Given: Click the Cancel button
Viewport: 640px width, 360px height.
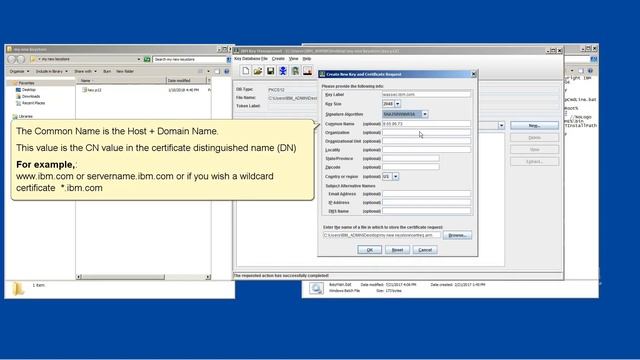Looking at the screenshot, I should (425, 250).
